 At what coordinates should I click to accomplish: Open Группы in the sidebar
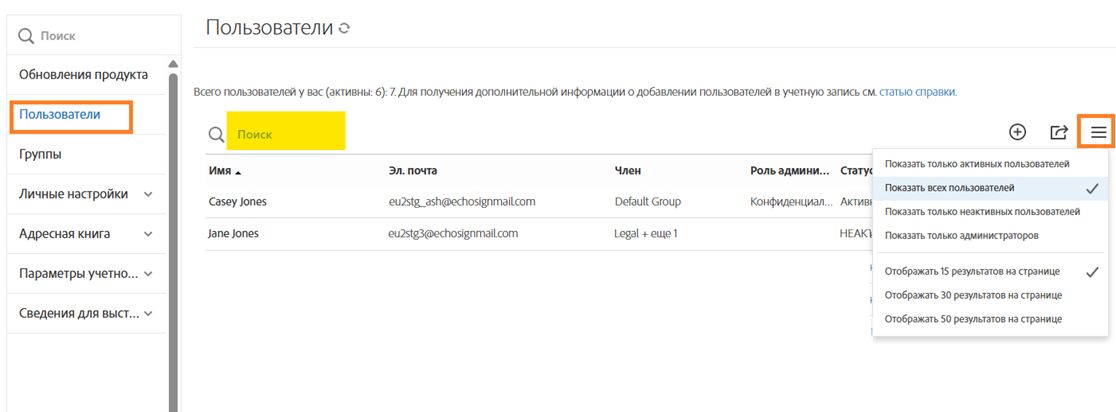click(40, 155)
